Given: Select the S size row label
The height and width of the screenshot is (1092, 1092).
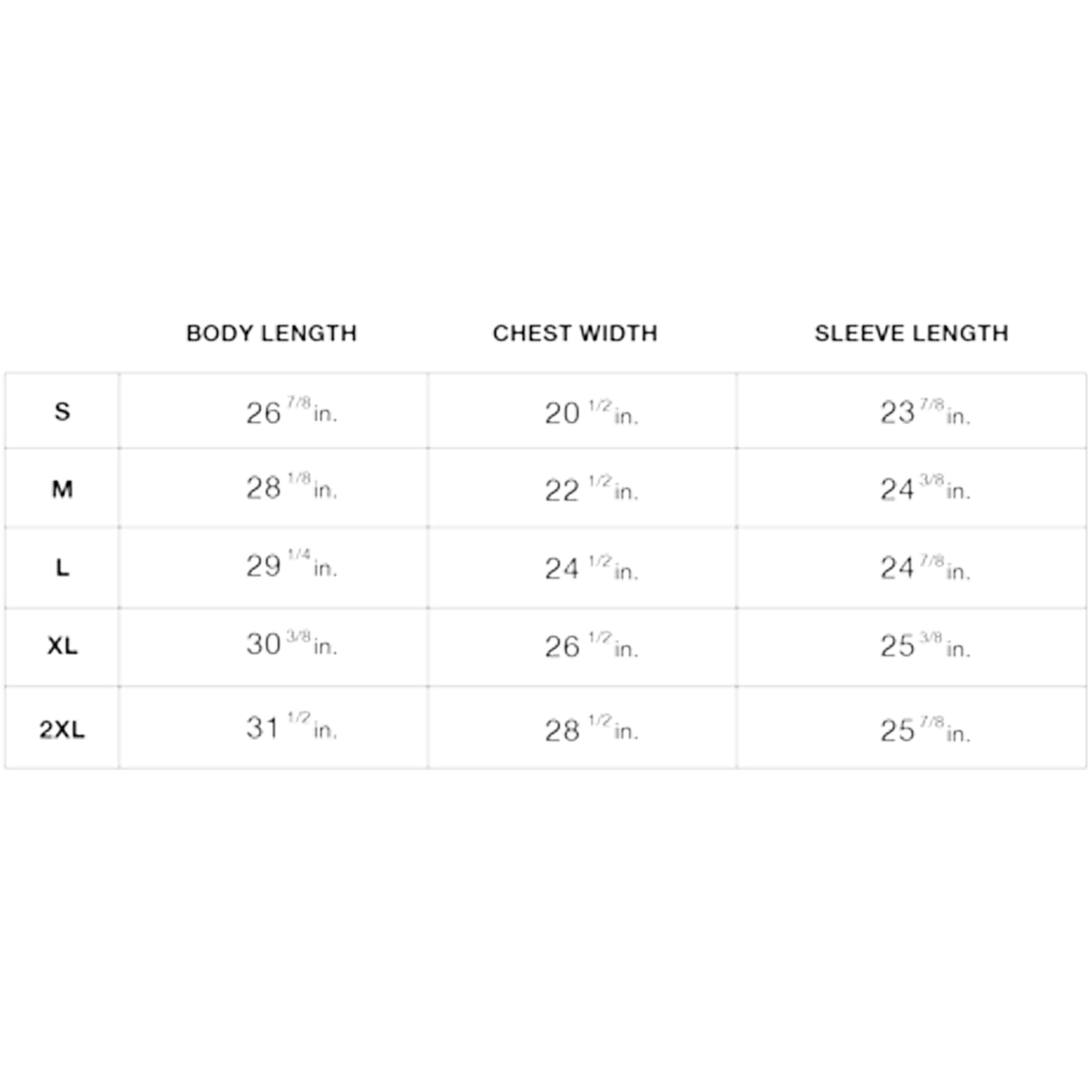Looking at the screenshot, I should [62, 411].
